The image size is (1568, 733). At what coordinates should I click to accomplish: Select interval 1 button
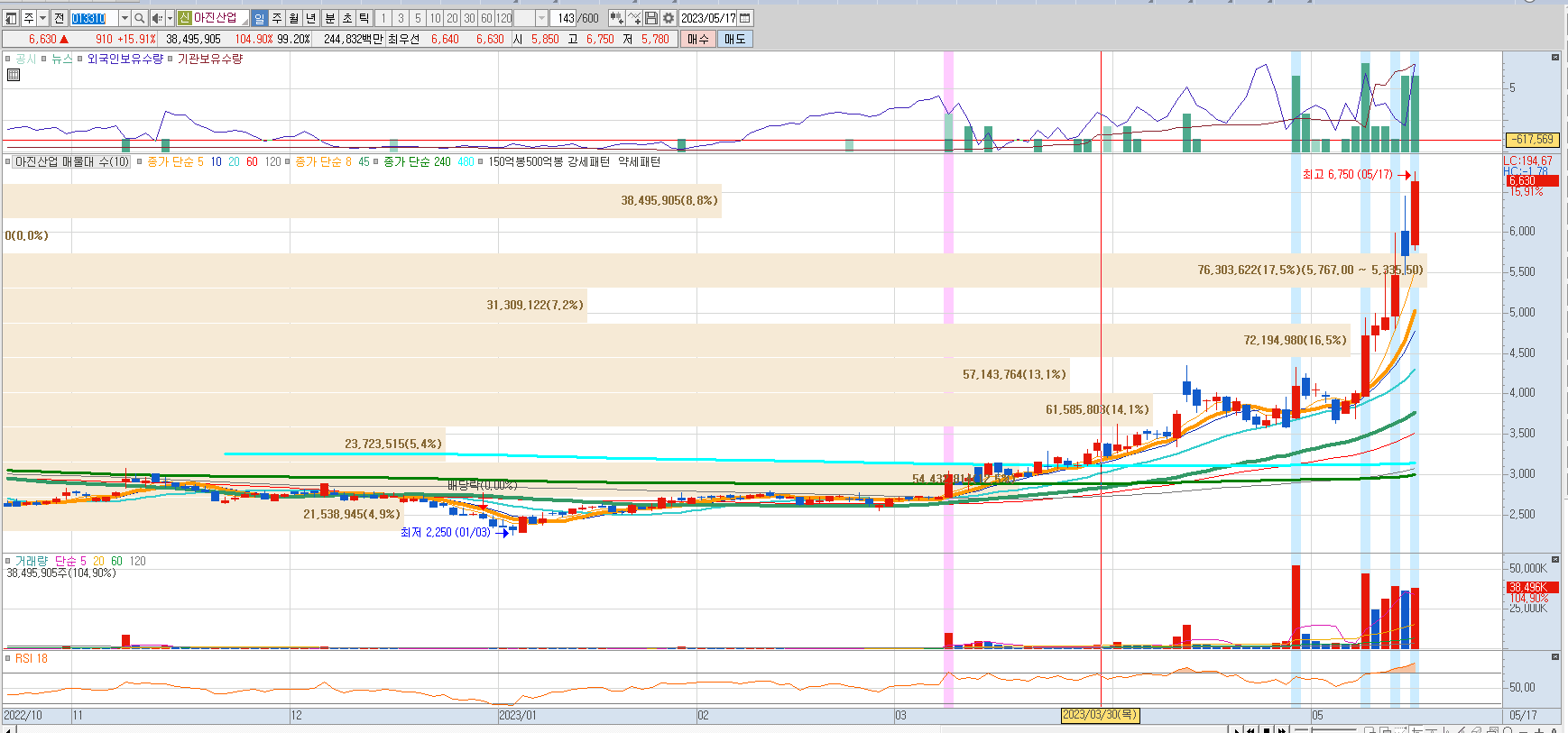tap(383, 18)
